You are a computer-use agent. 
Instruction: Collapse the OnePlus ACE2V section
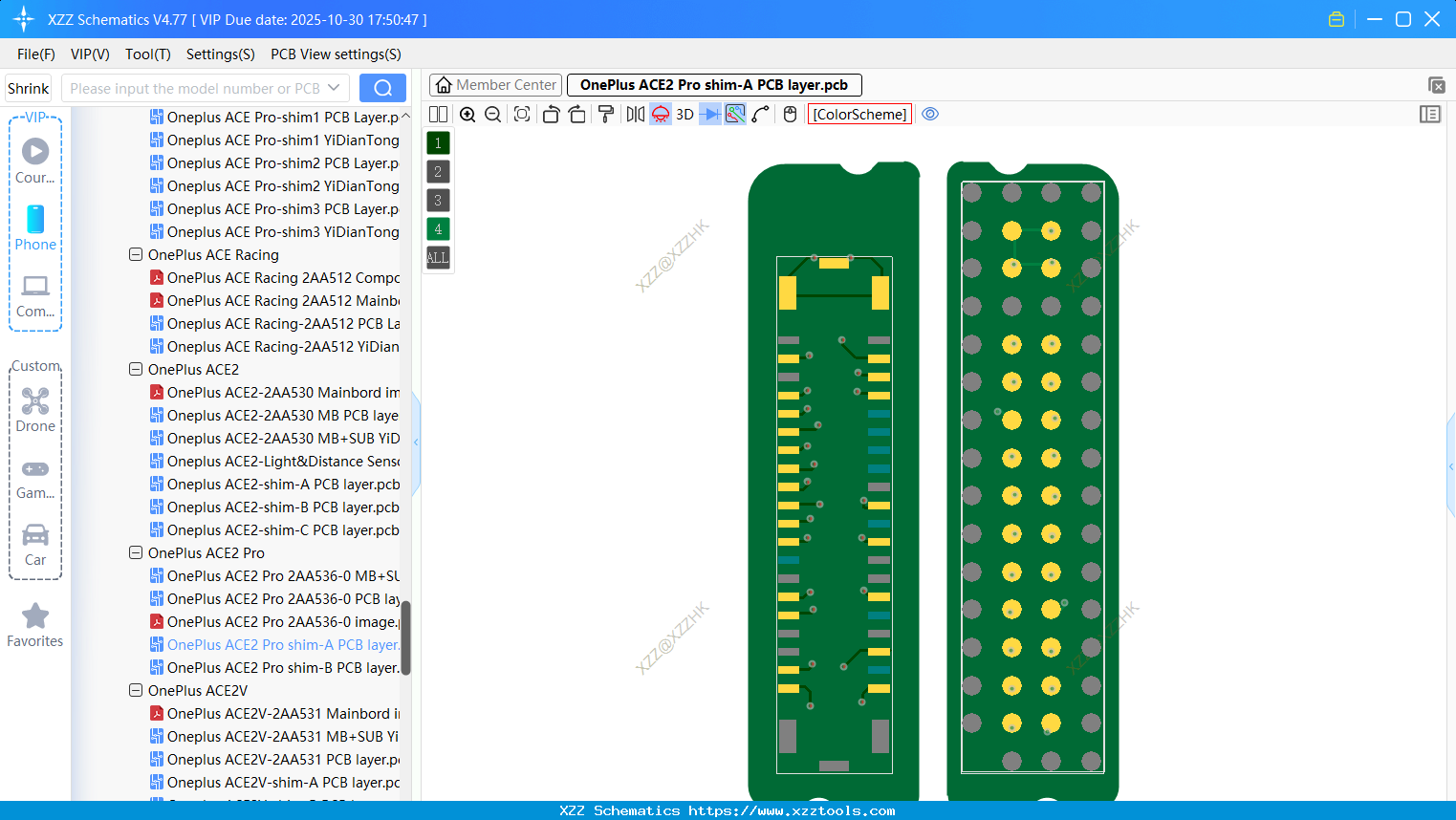(135, 690)
